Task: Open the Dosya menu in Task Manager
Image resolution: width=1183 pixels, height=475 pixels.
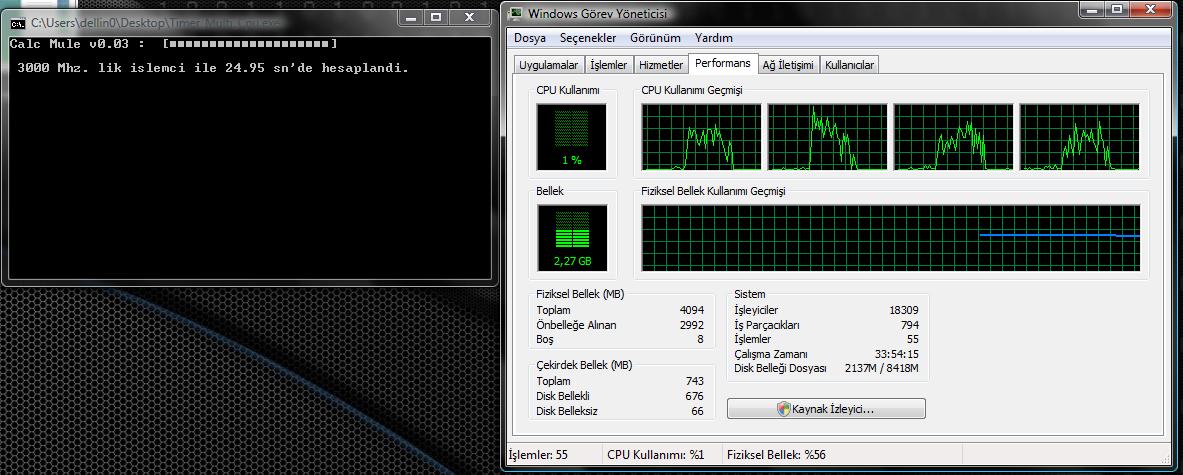Action: (530, 38)
